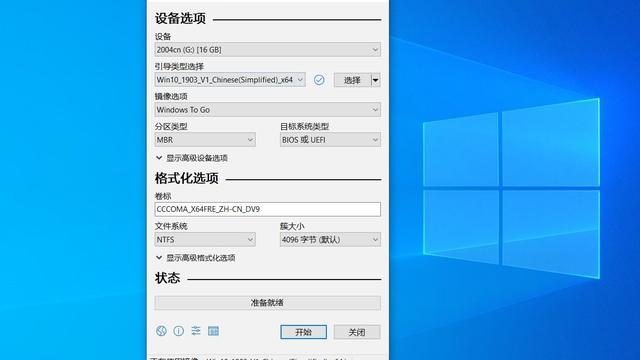The image size is (640, 360).
Task: Open the device dropdown 2004cn (G:) [16 GB]
Action: (x=268, y=50)
